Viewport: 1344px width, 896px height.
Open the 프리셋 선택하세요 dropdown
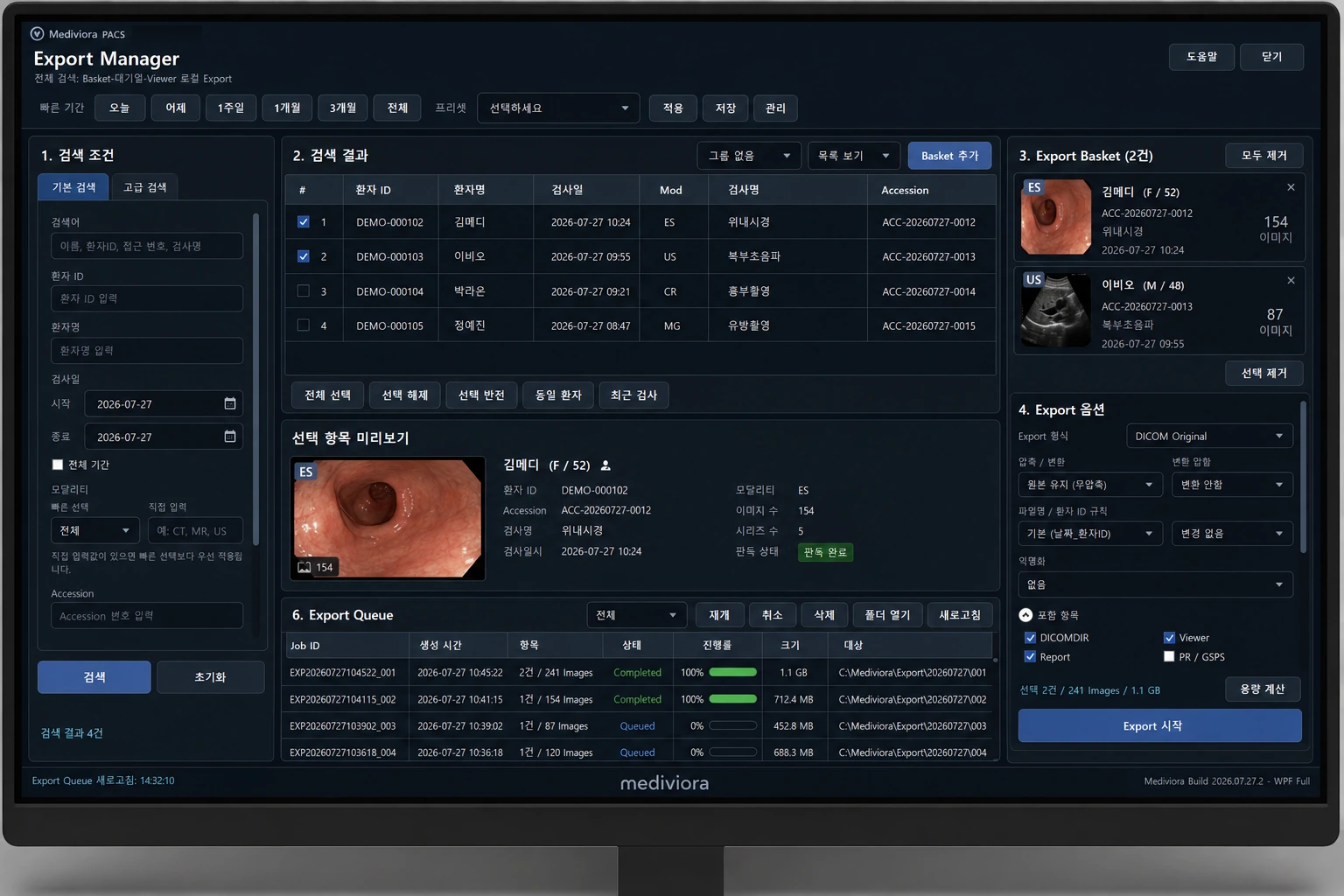558,108
